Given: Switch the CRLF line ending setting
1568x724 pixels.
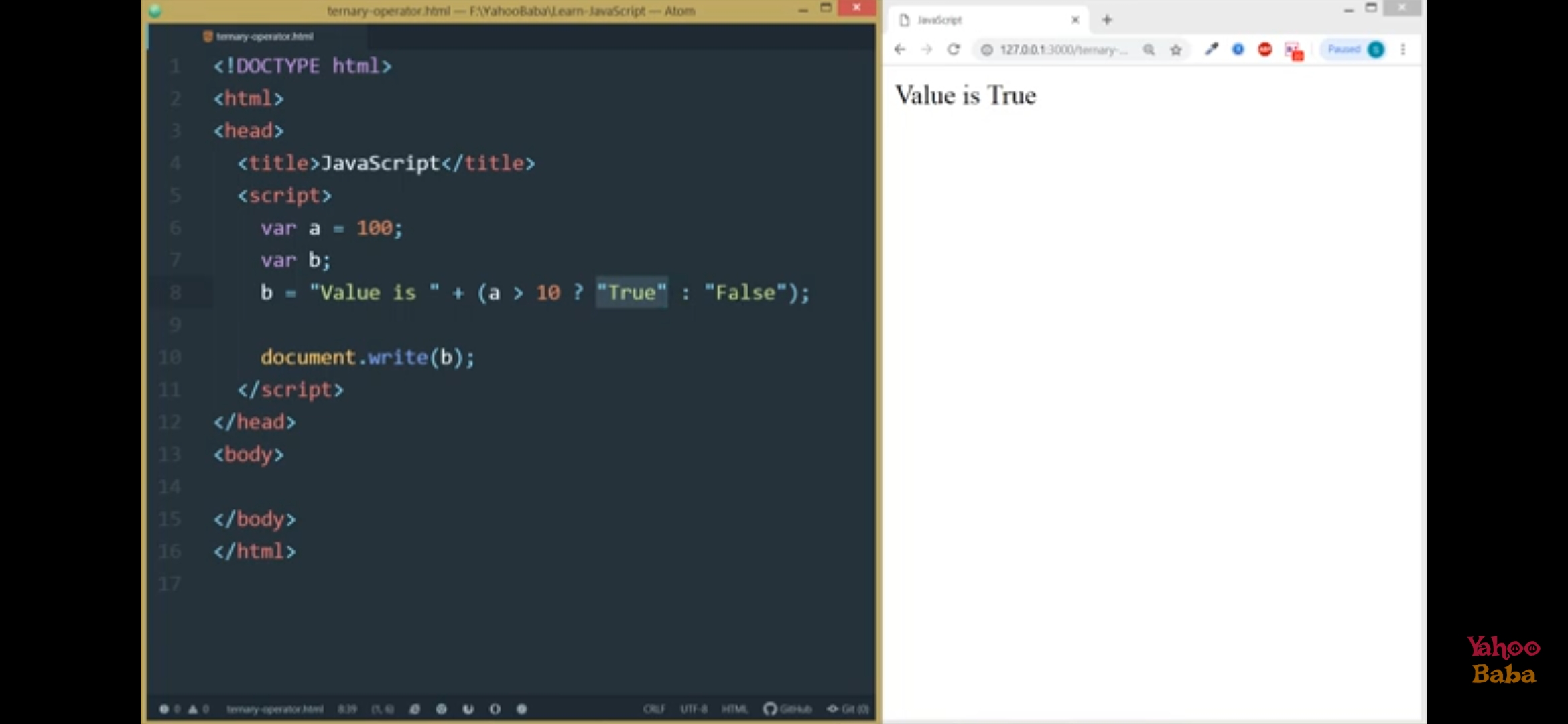Looking at the screenshot, I should coord(654,709).
